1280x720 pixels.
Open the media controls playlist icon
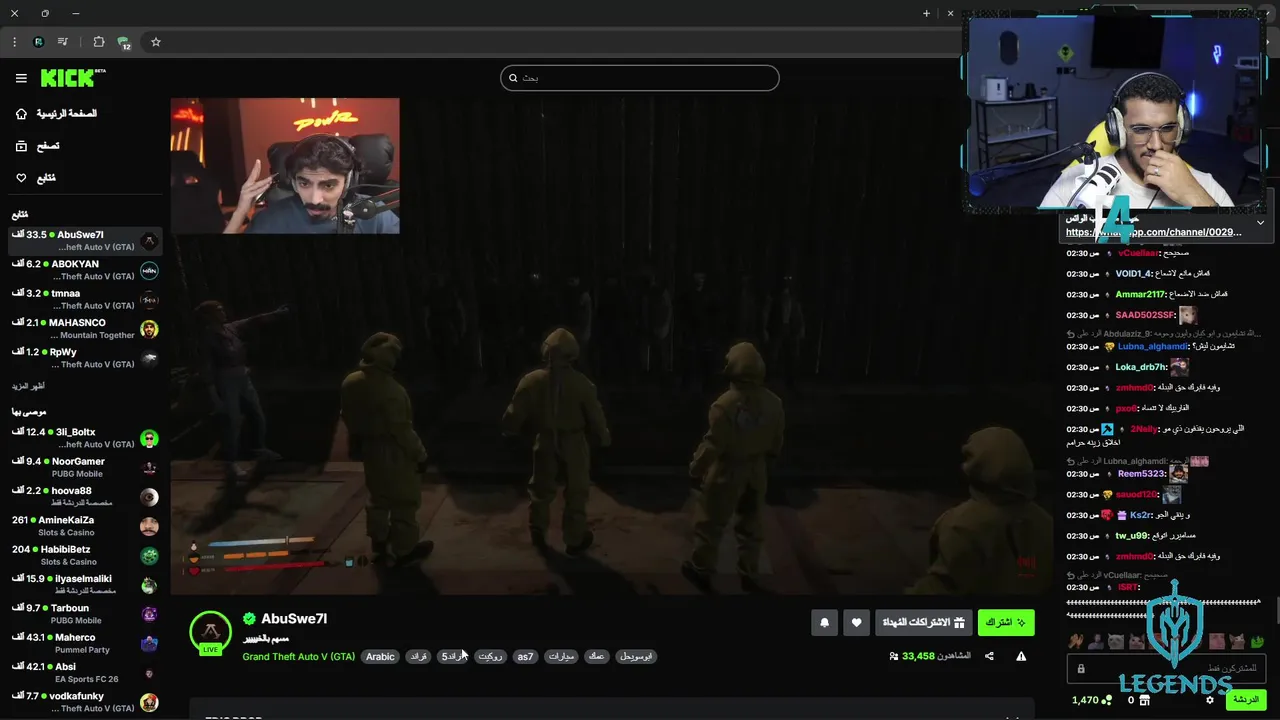tap(63, 42)
